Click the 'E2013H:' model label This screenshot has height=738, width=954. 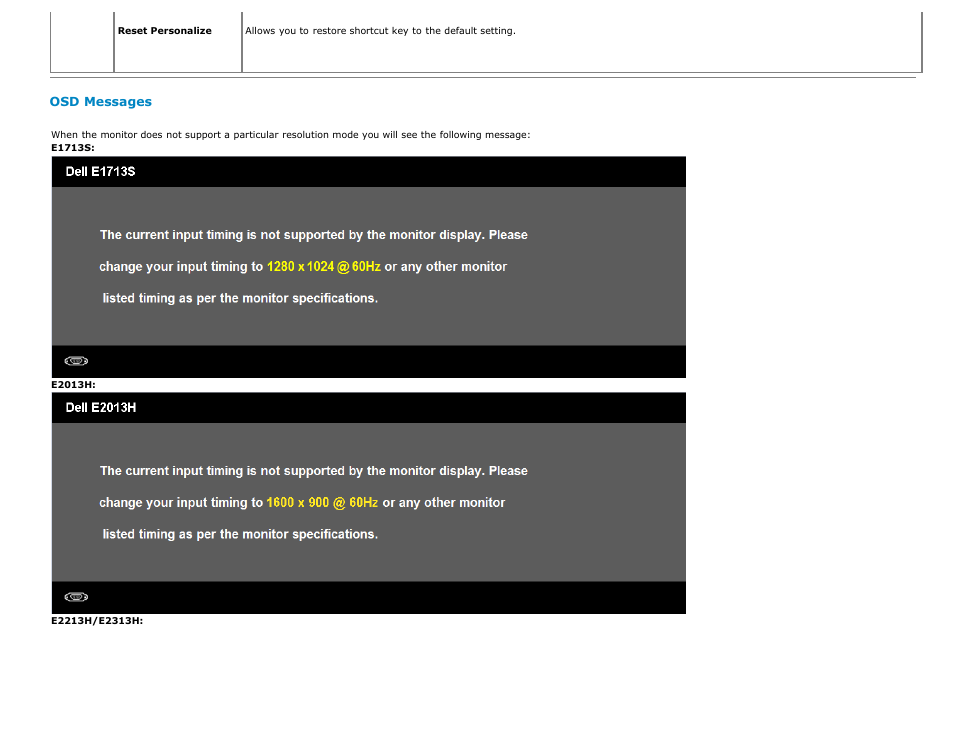pyautogui.click(x=73, y=385)
